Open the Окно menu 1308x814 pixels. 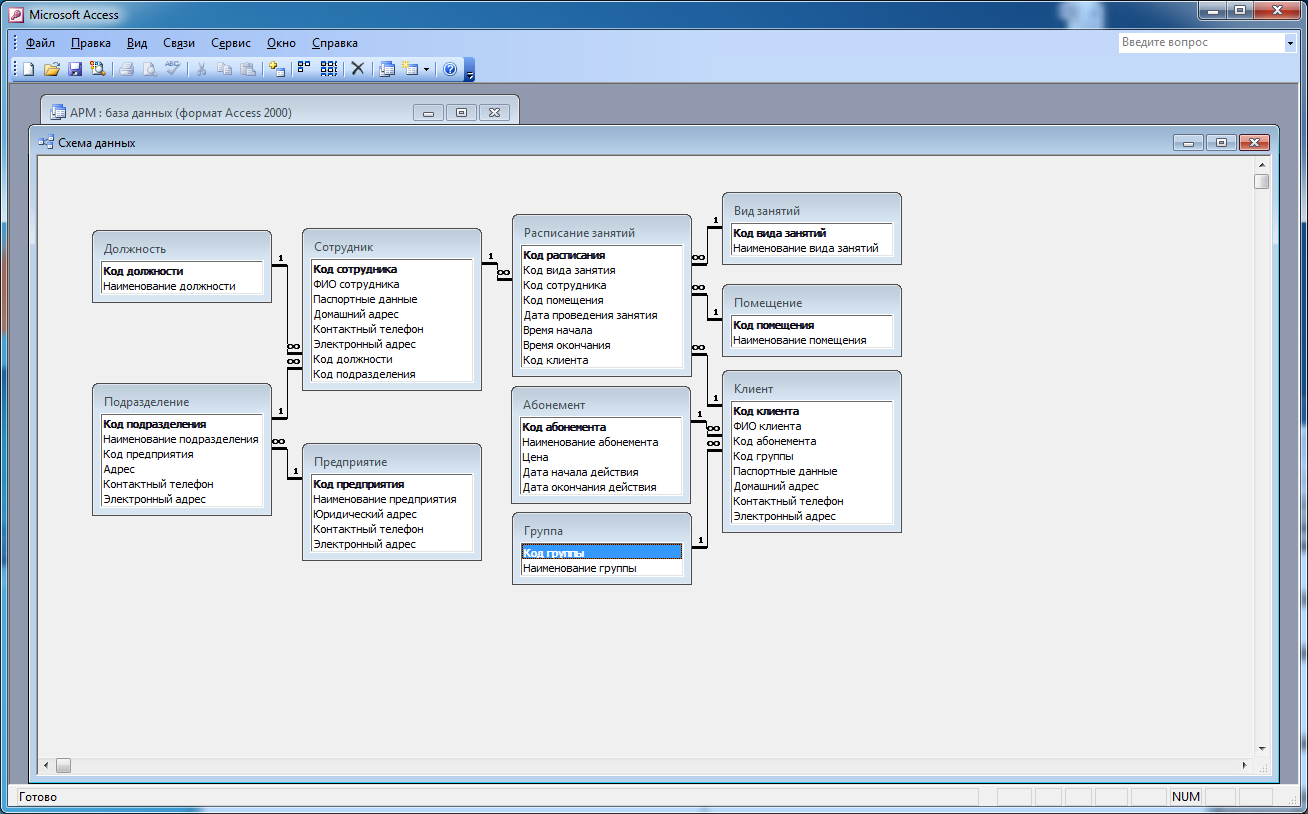click(281, 43)
